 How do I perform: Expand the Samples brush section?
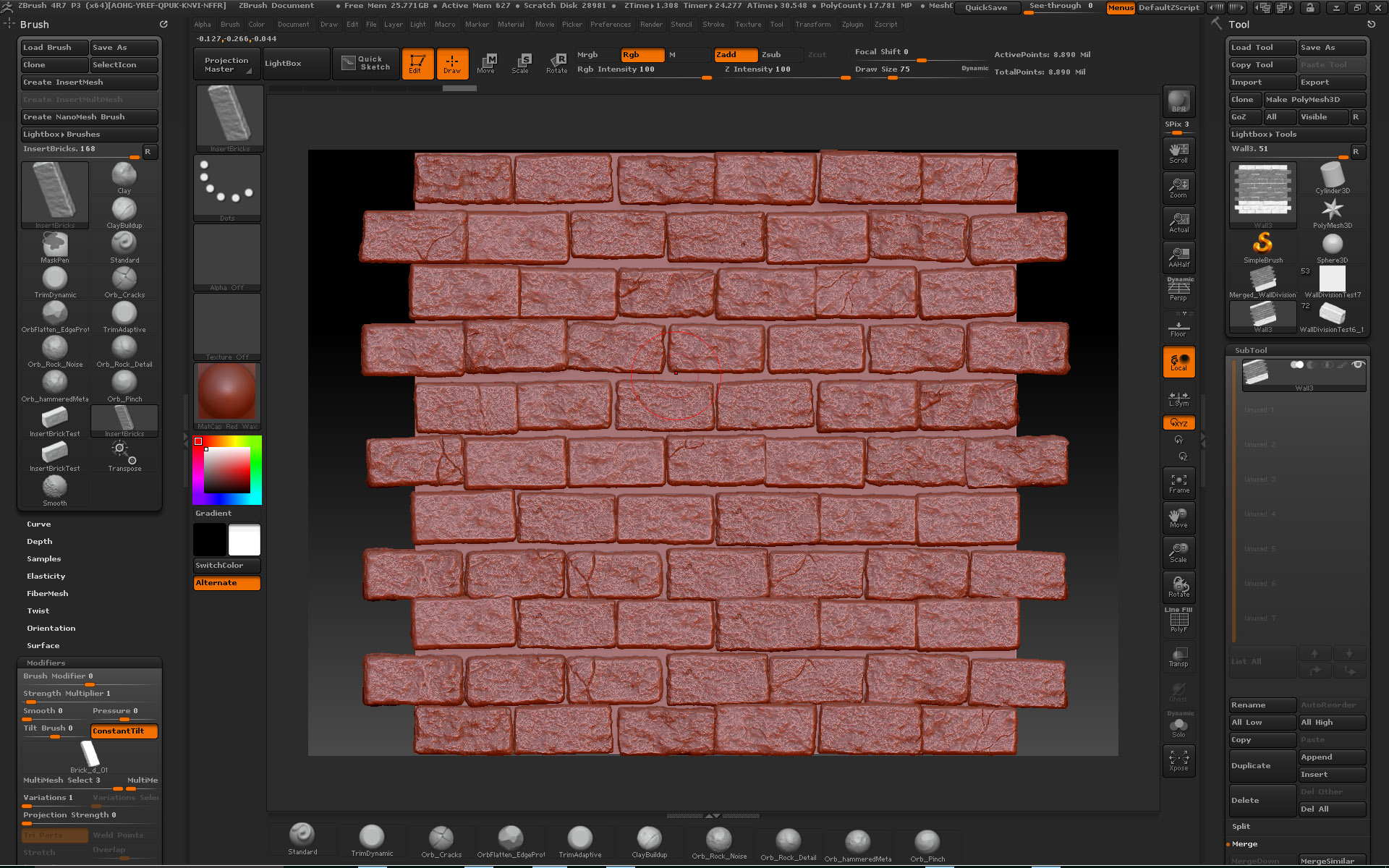point(44,559)
